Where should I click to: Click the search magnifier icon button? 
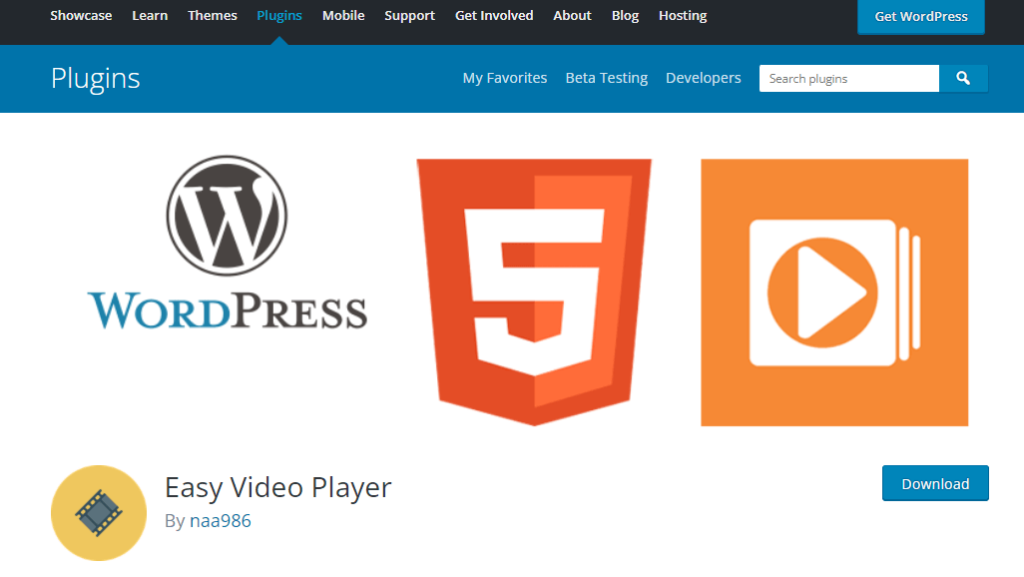click(963, 78)
